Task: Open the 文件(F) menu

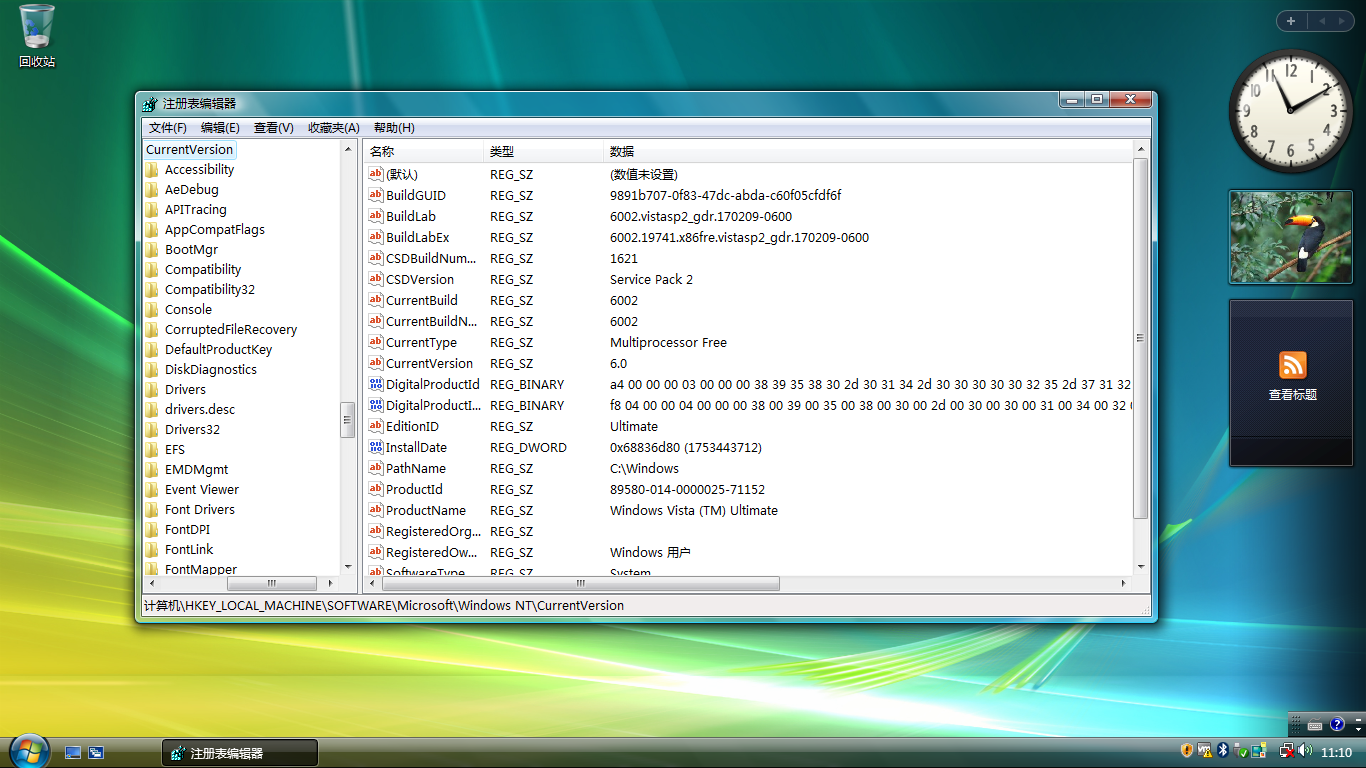Action: tap(168, 127)
